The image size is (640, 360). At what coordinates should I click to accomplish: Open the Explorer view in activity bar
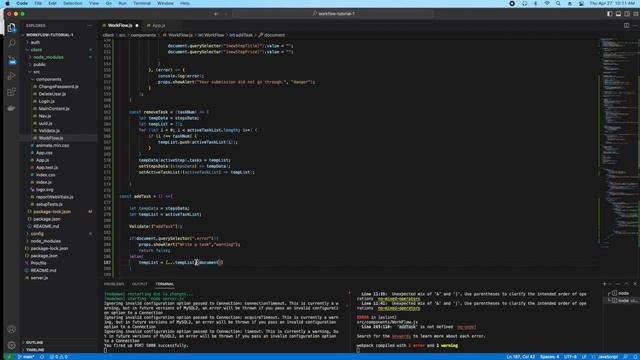[11, 28]
